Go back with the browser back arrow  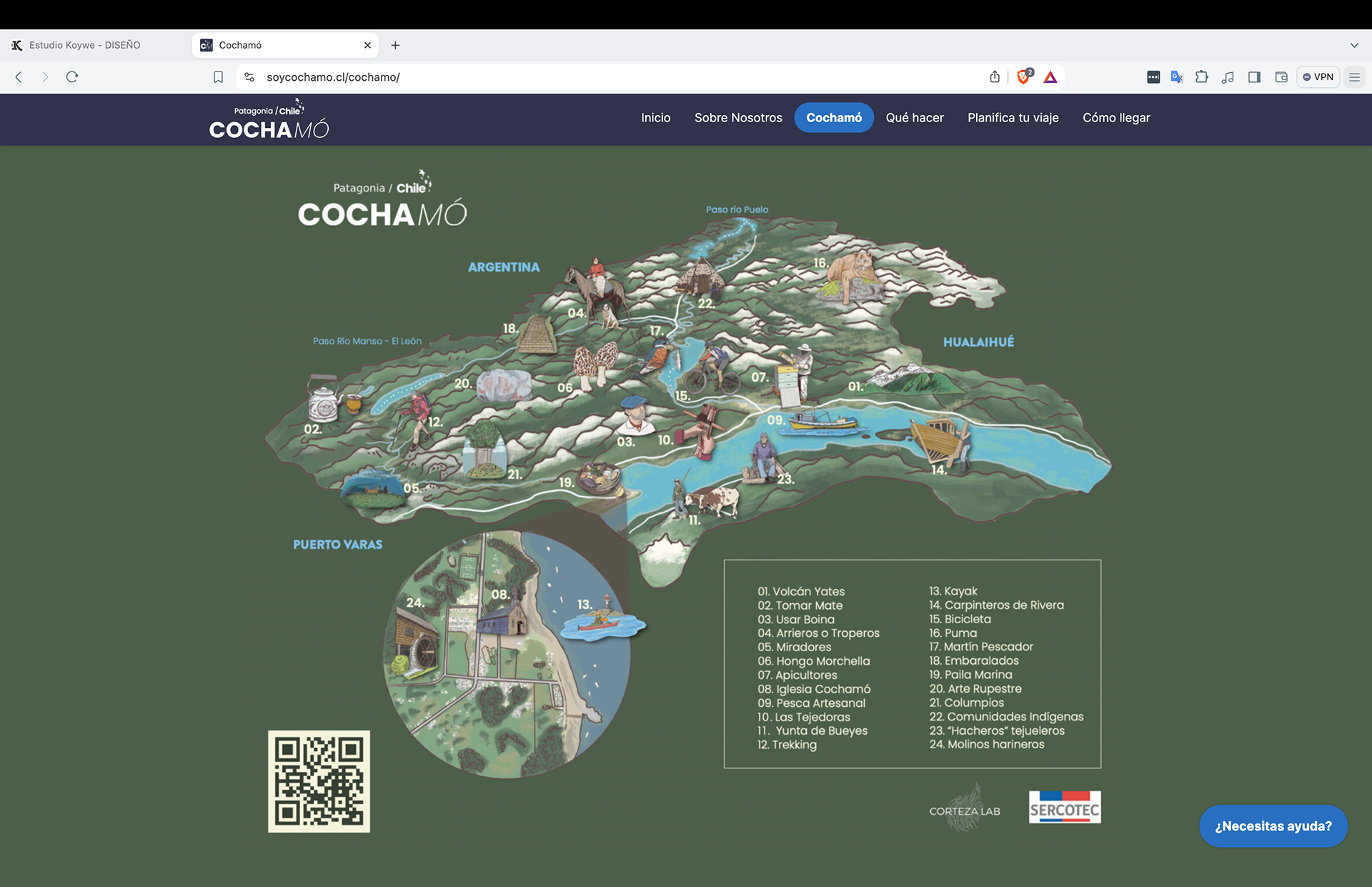[19, 77]
